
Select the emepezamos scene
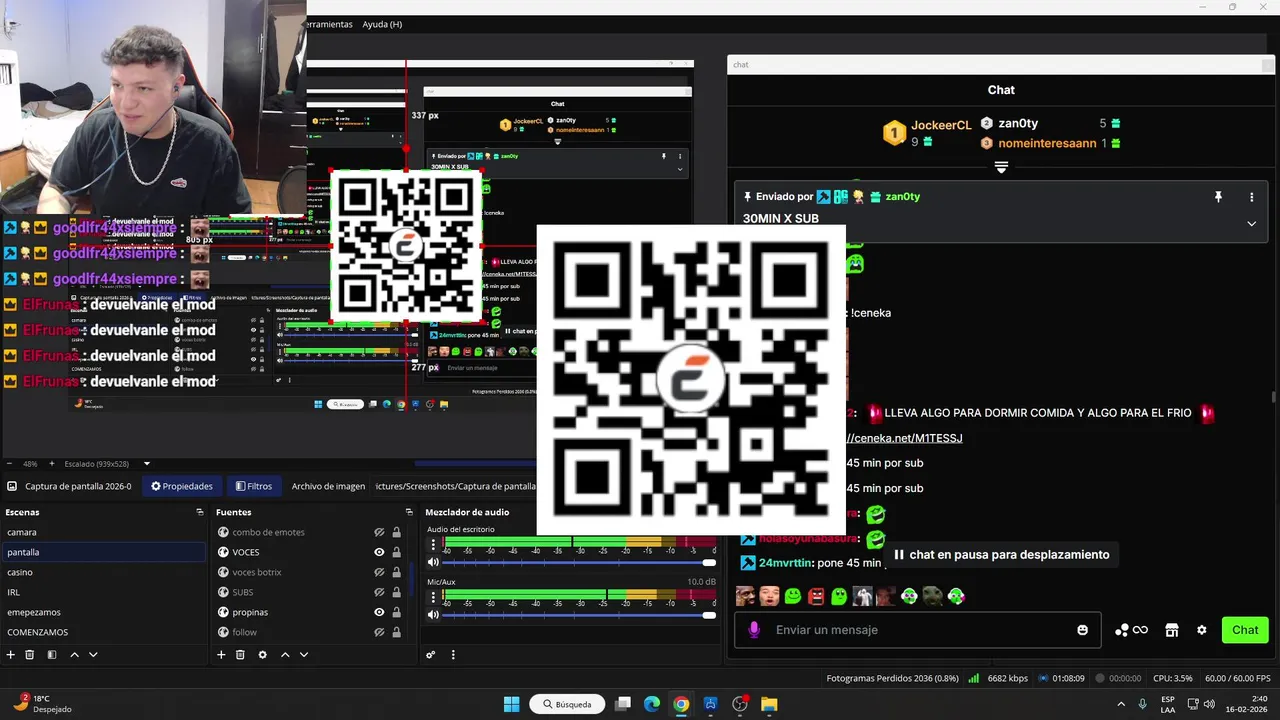point(102,612)
